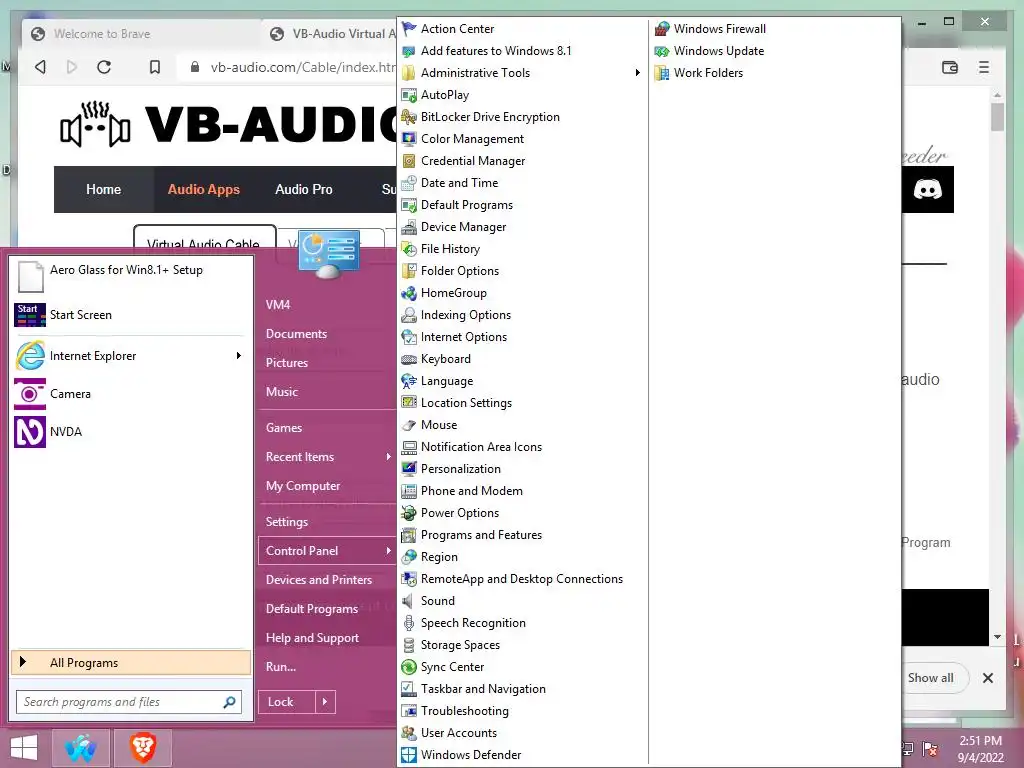The height and width of the screenshot is (768, 1024).
Task: Open Windows Defender shield icon
Action: 409,755
